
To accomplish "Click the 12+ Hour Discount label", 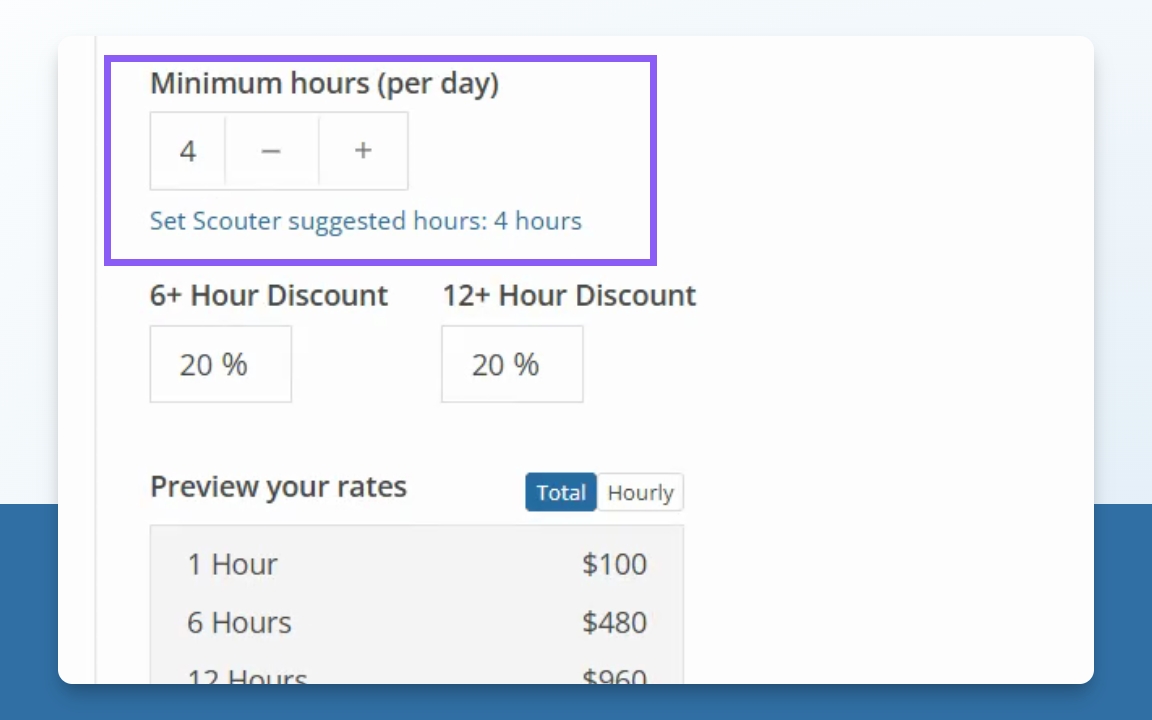I will (x=569, y=296).
